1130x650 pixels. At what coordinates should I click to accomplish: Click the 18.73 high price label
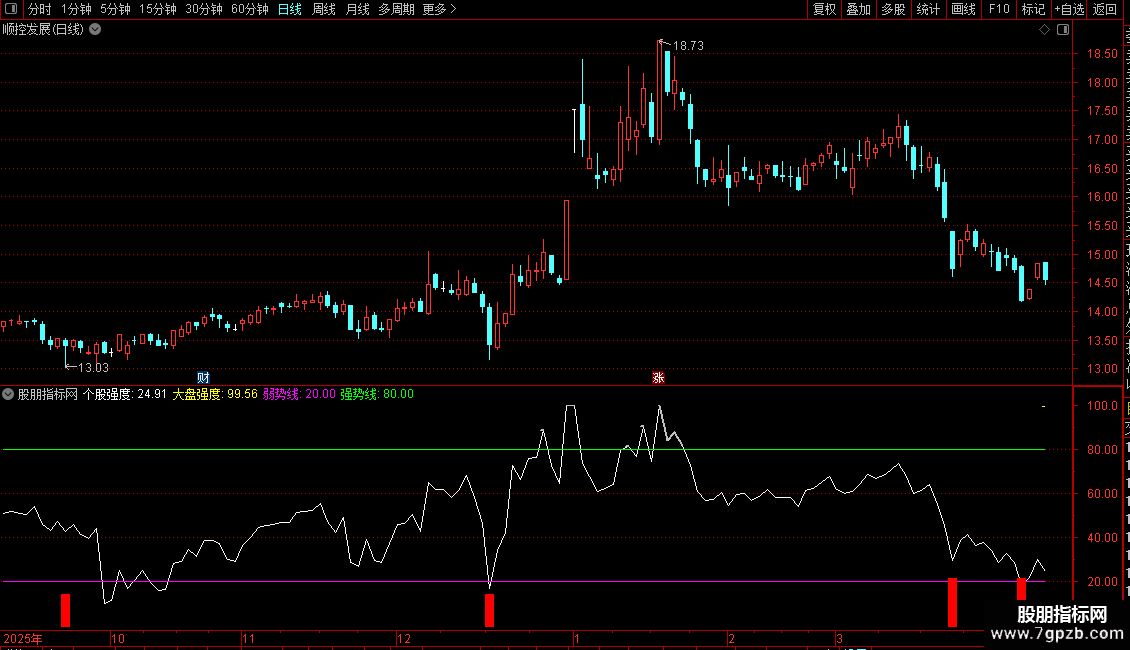688,46
